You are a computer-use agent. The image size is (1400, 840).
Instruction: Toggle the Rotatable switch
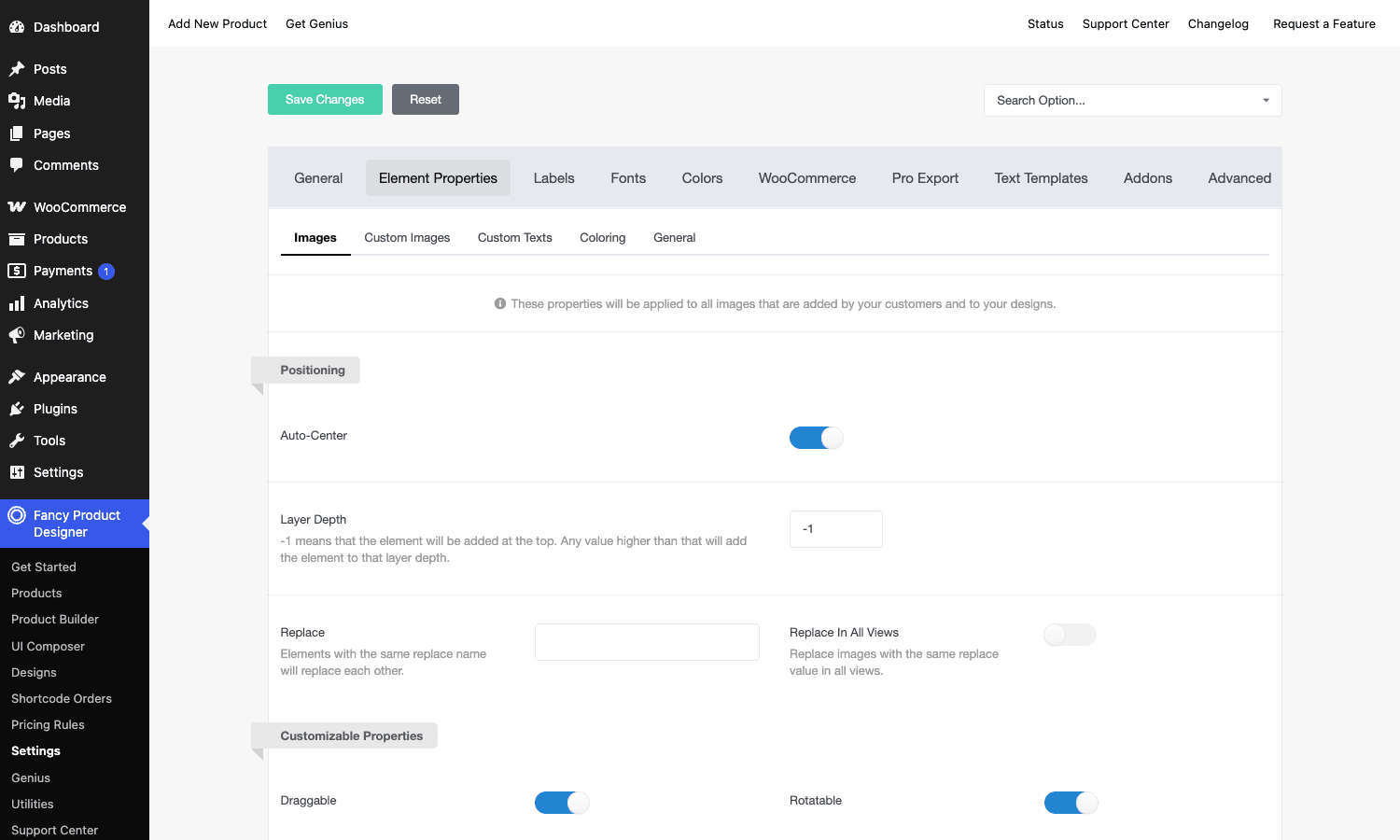(1071, 803)
